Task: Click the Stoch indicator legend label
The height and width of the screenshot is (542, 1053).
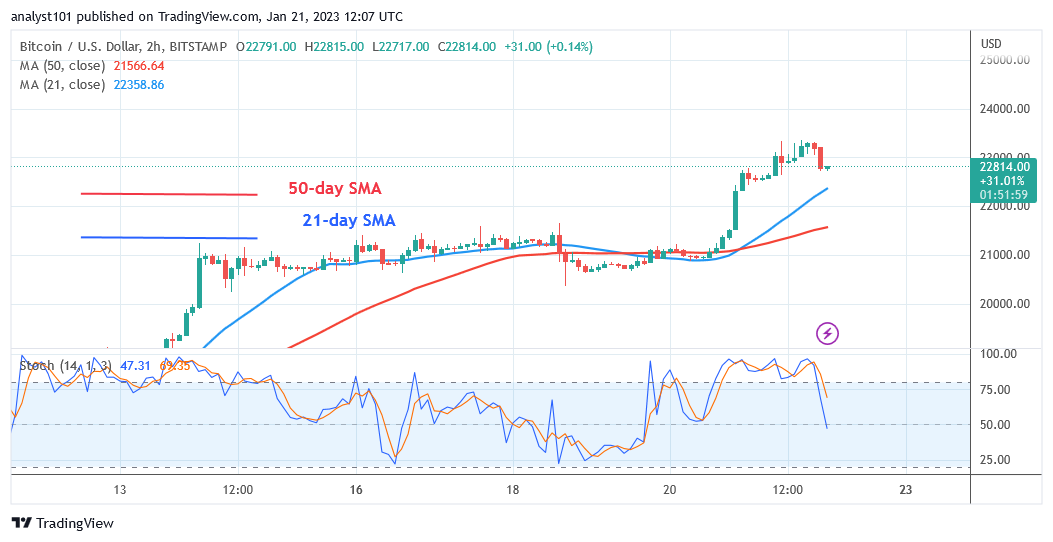Action: (65, 366)
